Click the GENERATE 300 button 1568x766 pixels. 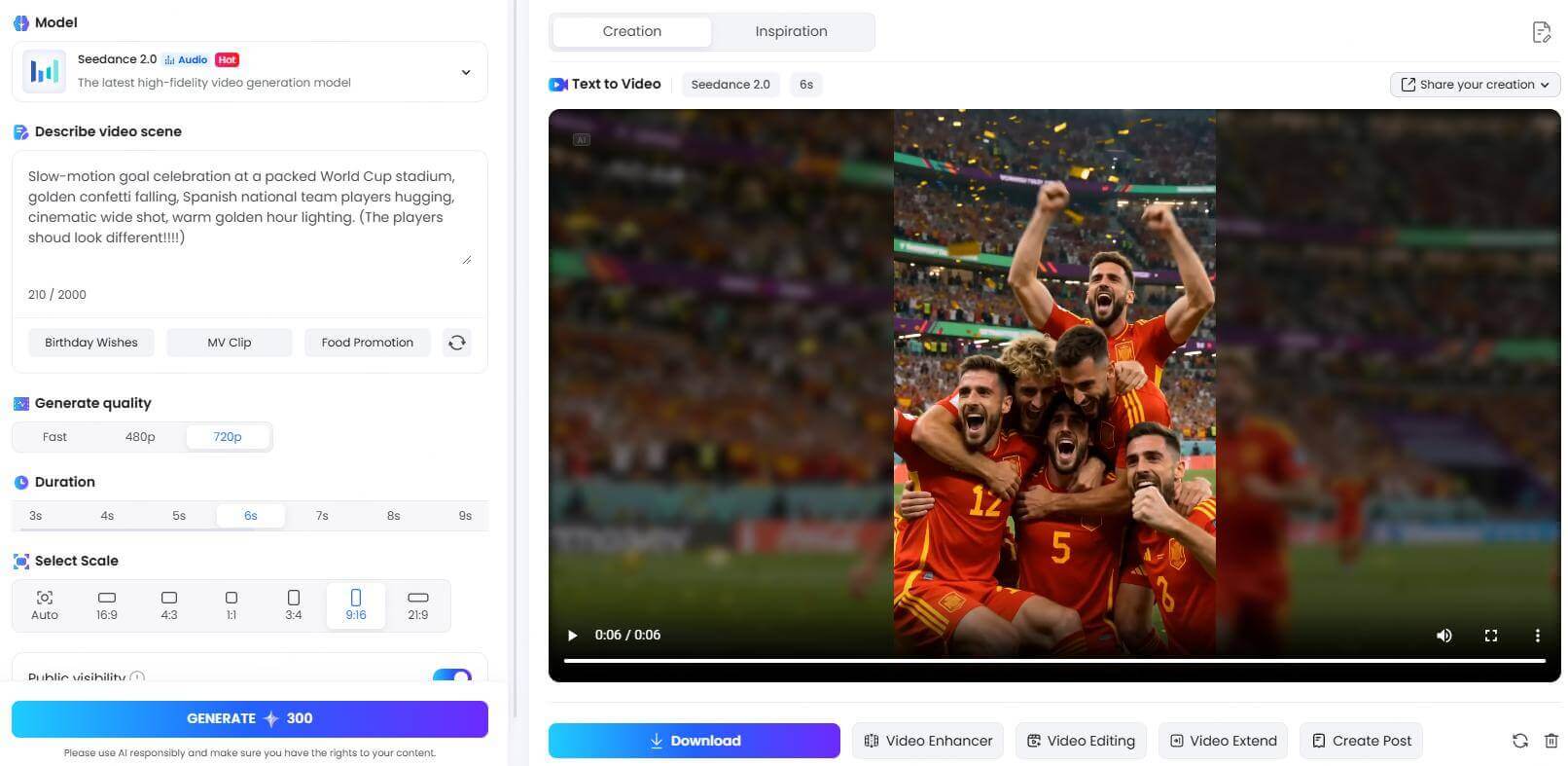[250, 718]
